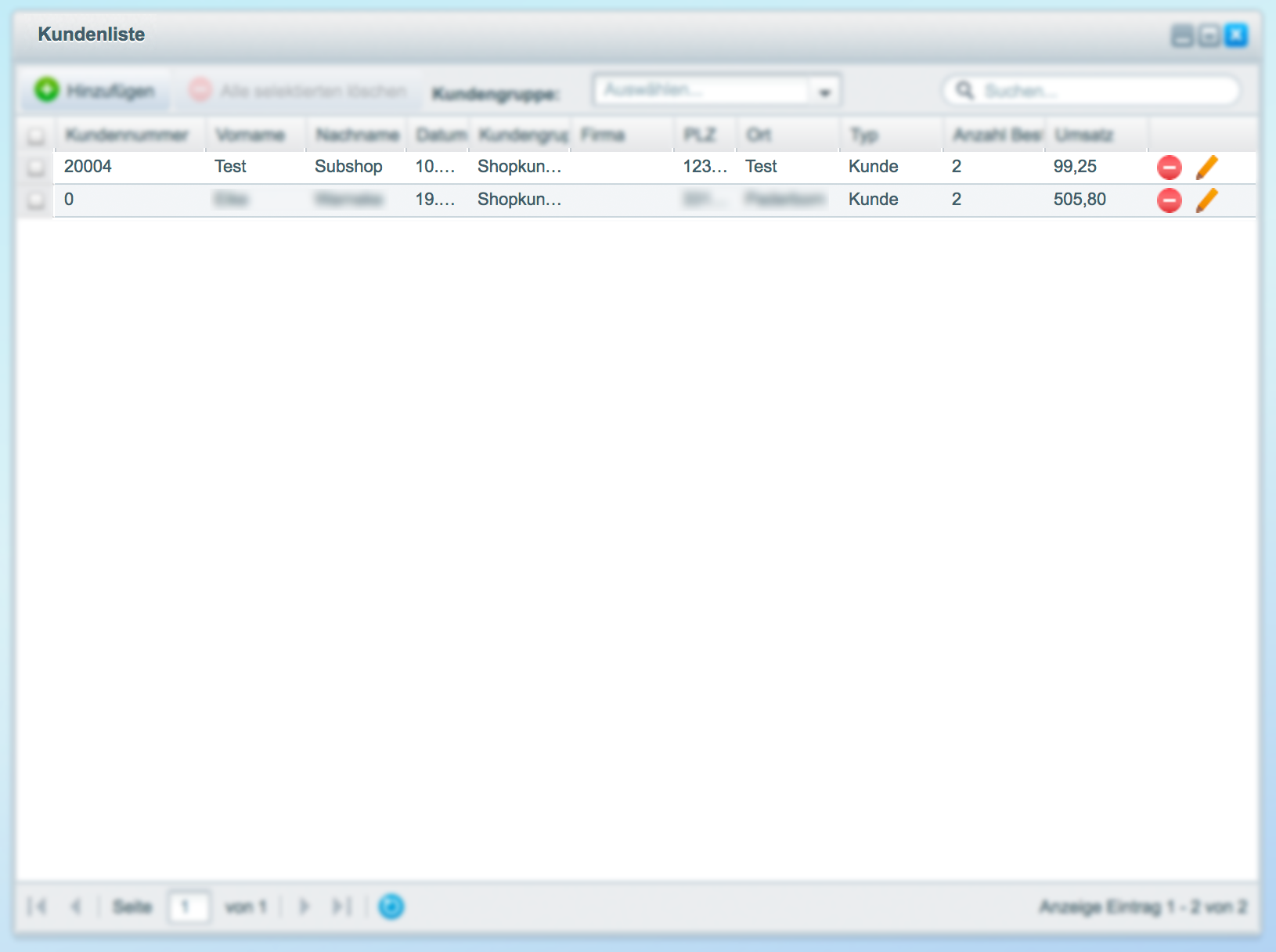Sort by Typ column header
This screenshot has height=952, width=1276.
coord(892,135)
